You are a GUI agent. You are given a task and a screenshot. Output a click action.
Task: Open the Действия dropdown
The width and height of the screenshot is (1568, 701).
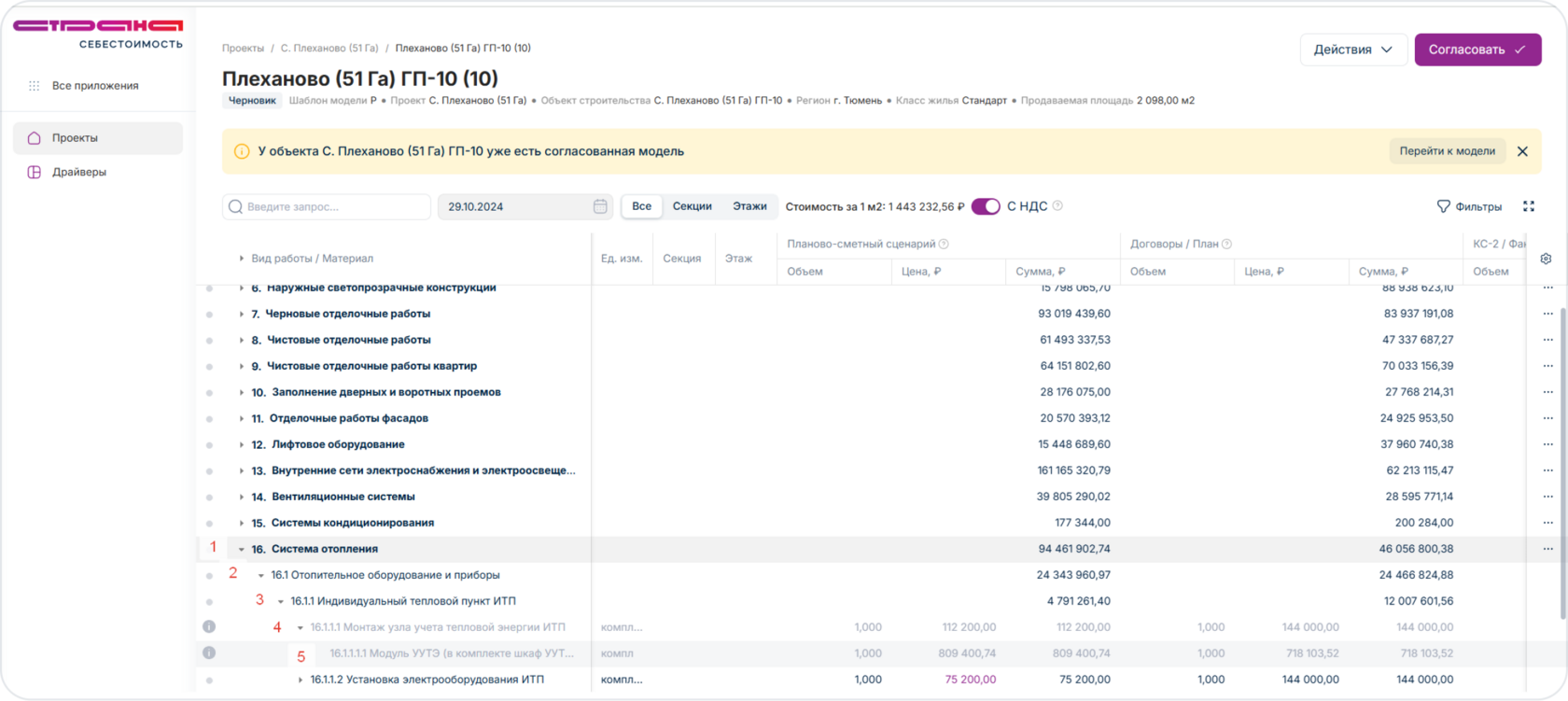click(x=1352, y=49)
